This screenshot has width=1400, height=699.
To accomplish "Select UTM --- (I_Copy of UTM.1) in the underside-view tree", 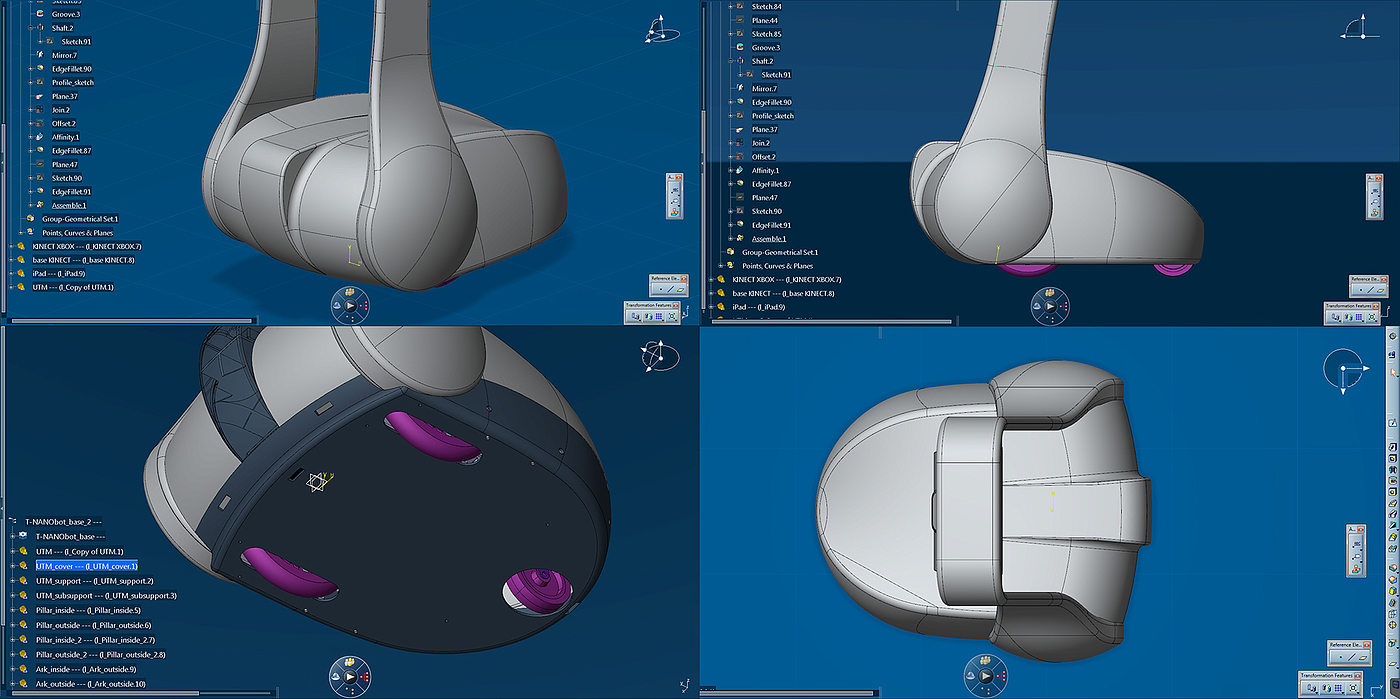I will pyautogui.click(x=80, y=551).
